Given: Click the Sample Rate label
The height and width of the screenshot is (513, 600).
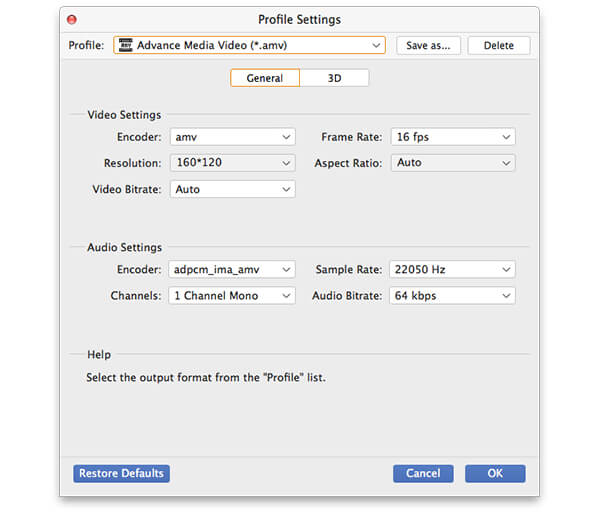Looking at the screenshot, I should click(349, 270).
